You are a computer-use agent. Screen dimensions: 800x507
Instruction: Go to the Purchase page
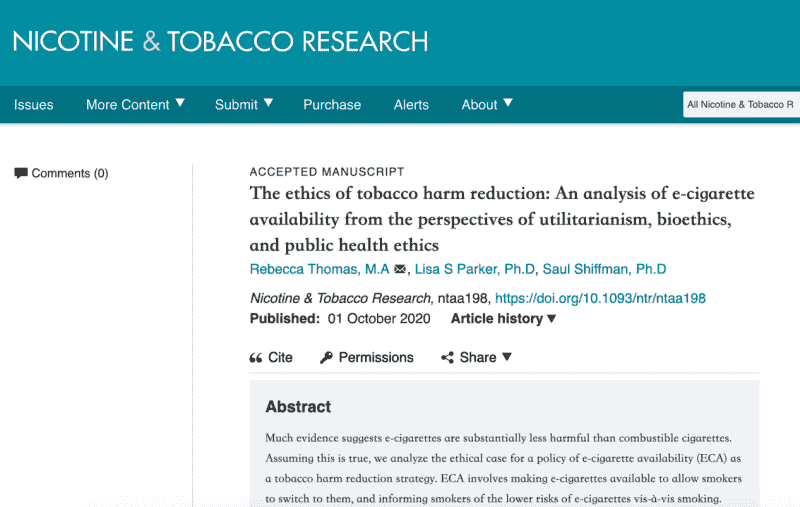[332, 105]
